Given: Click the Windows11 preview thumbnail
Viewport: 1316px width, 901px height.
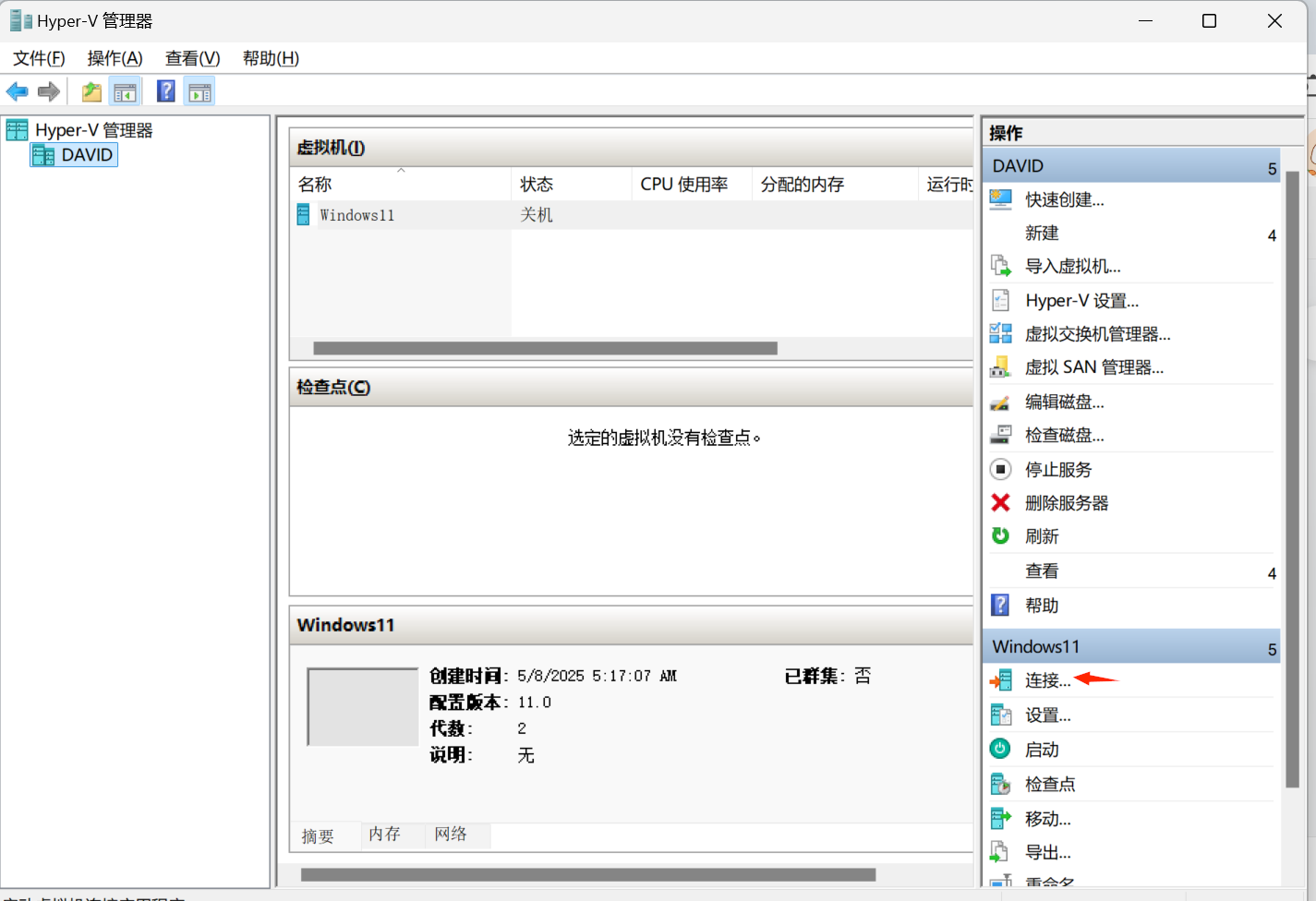Looking at the screenshot, I should pos(363,707).
